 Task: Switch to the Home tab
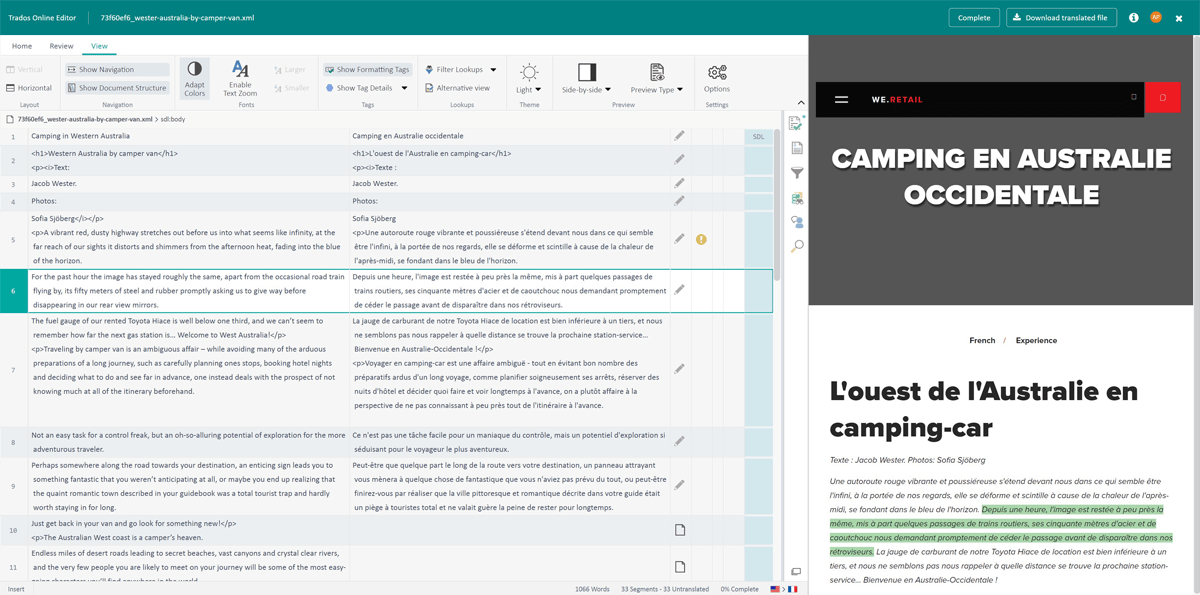click(21, 46)
